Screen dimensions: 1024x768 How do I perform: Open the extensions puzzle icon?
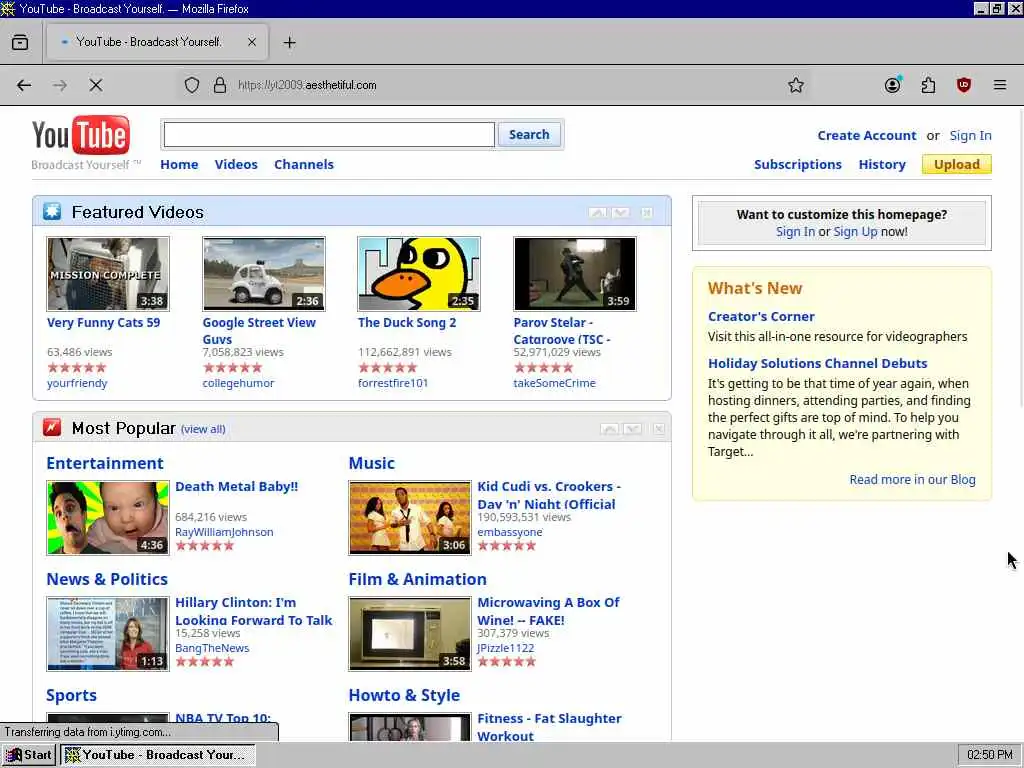click(x=928, y=85)
